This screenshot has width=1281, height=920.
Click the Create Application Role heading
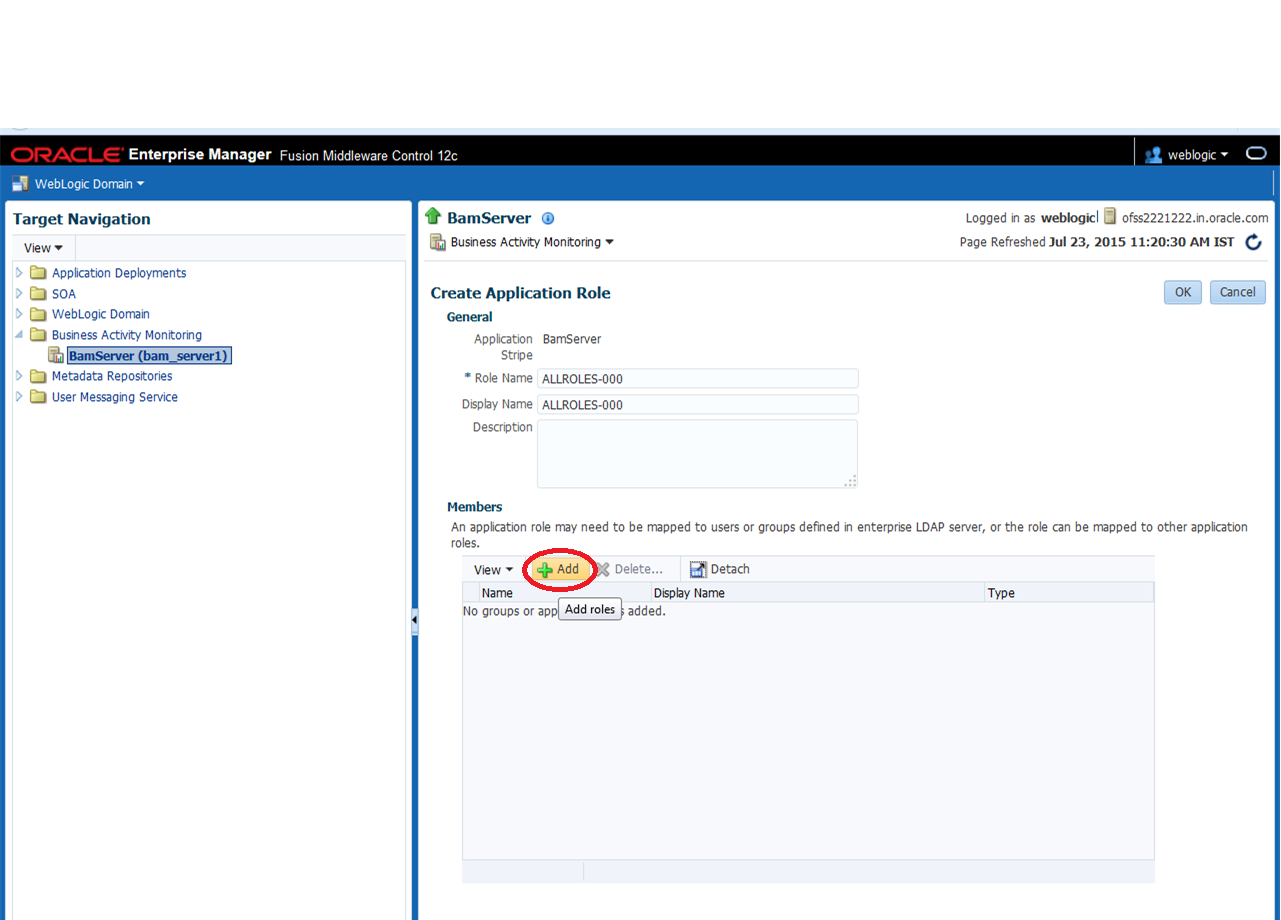[x=521, y=293]
